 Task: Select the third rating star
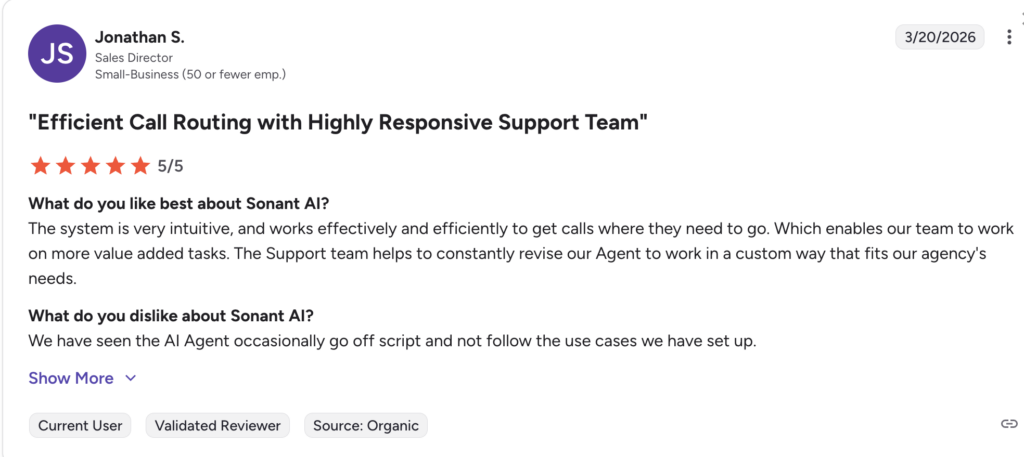tap(90, 165)
